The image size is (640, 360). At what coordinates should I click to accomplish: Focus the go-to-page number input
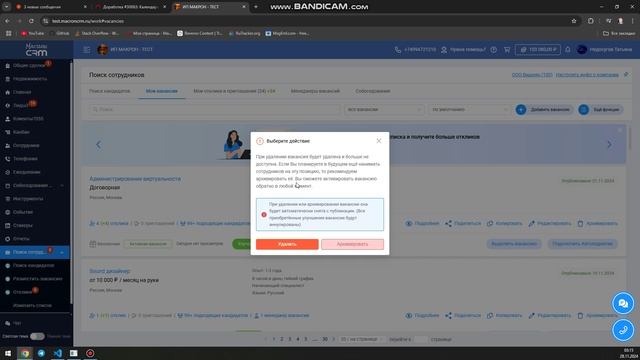[x=420, y=339]
